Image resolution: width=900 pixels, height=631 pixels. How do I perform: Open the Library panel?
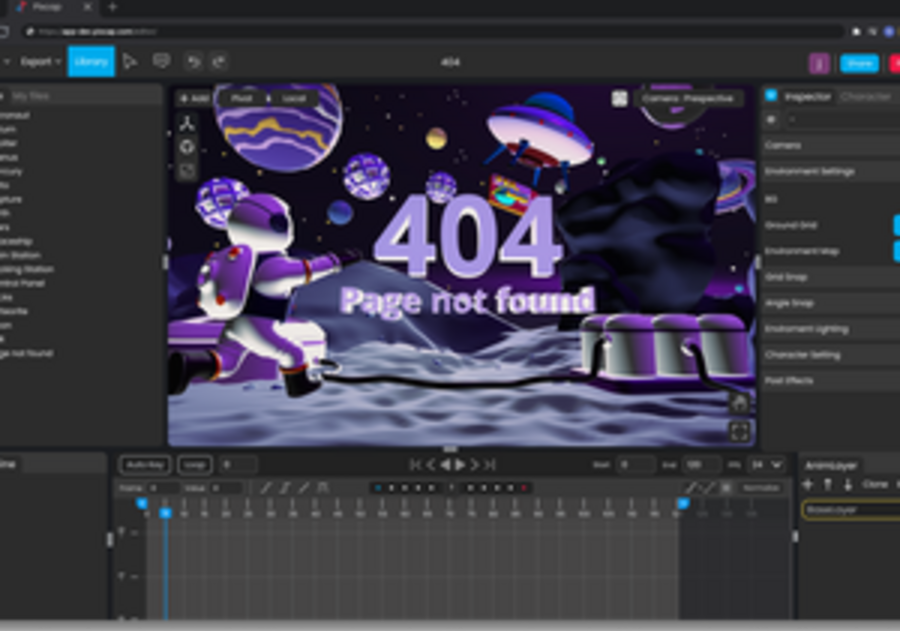[91, 62]
